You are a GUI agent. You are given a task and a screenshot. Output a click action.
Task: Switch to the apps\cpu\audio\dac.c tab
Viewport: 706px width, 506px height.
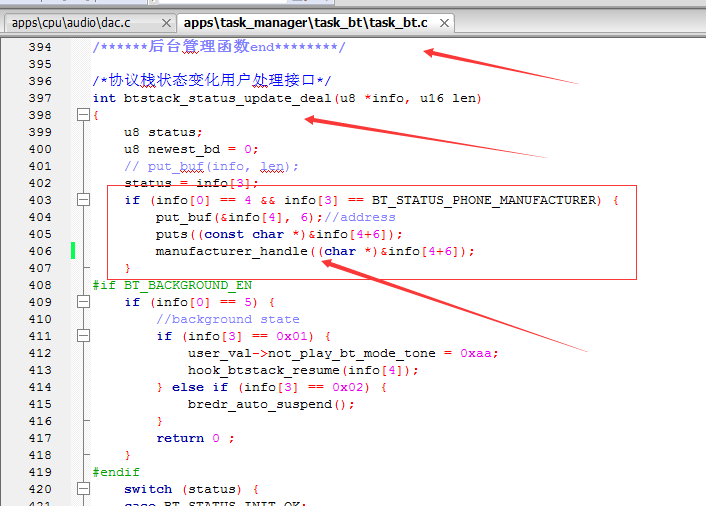[x=71, y=23]
